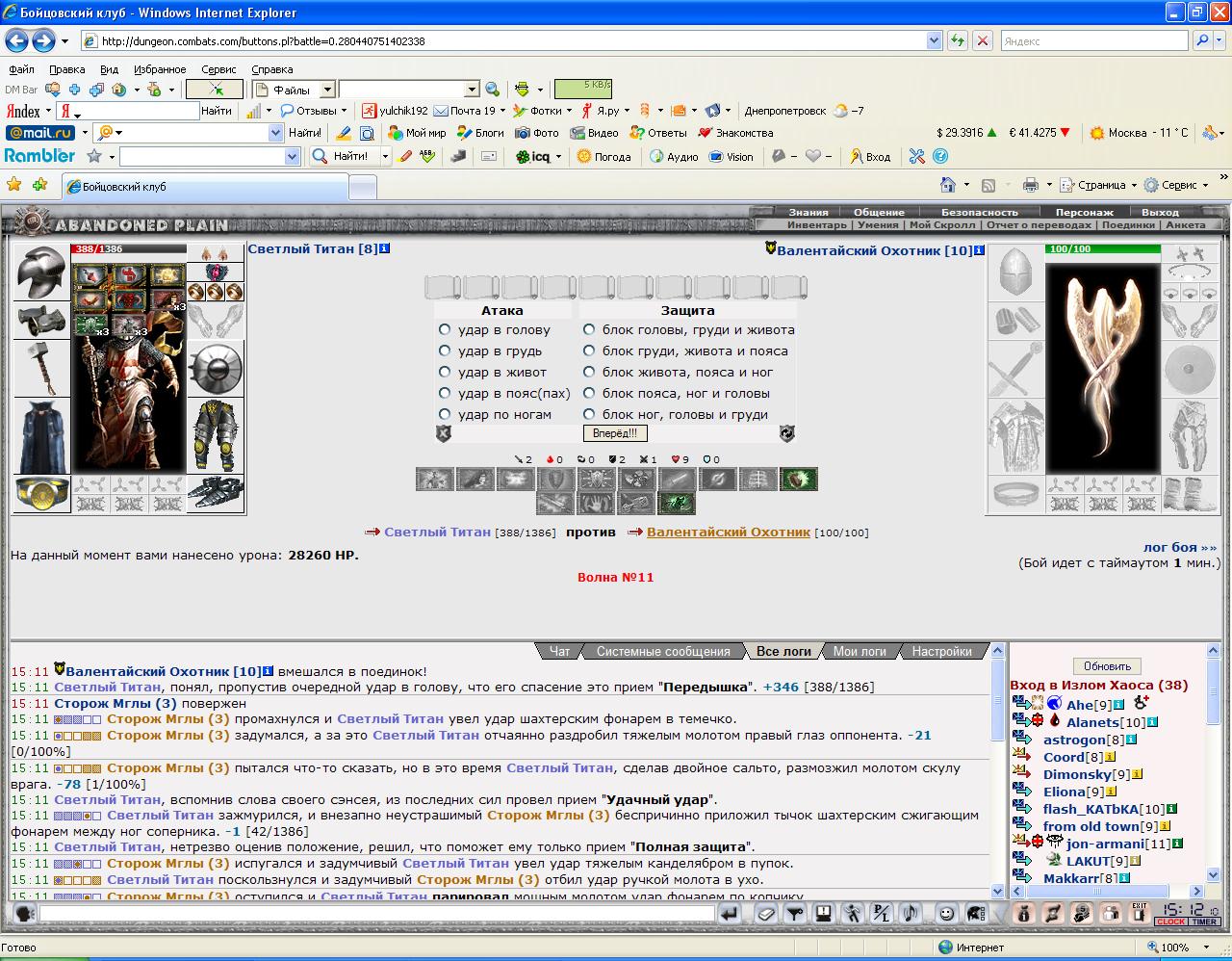Image resolution: width=1232 pixels, height=961 pixels.
Task: Click the green glowing skill icon in second row
Action: click(677, 503)
